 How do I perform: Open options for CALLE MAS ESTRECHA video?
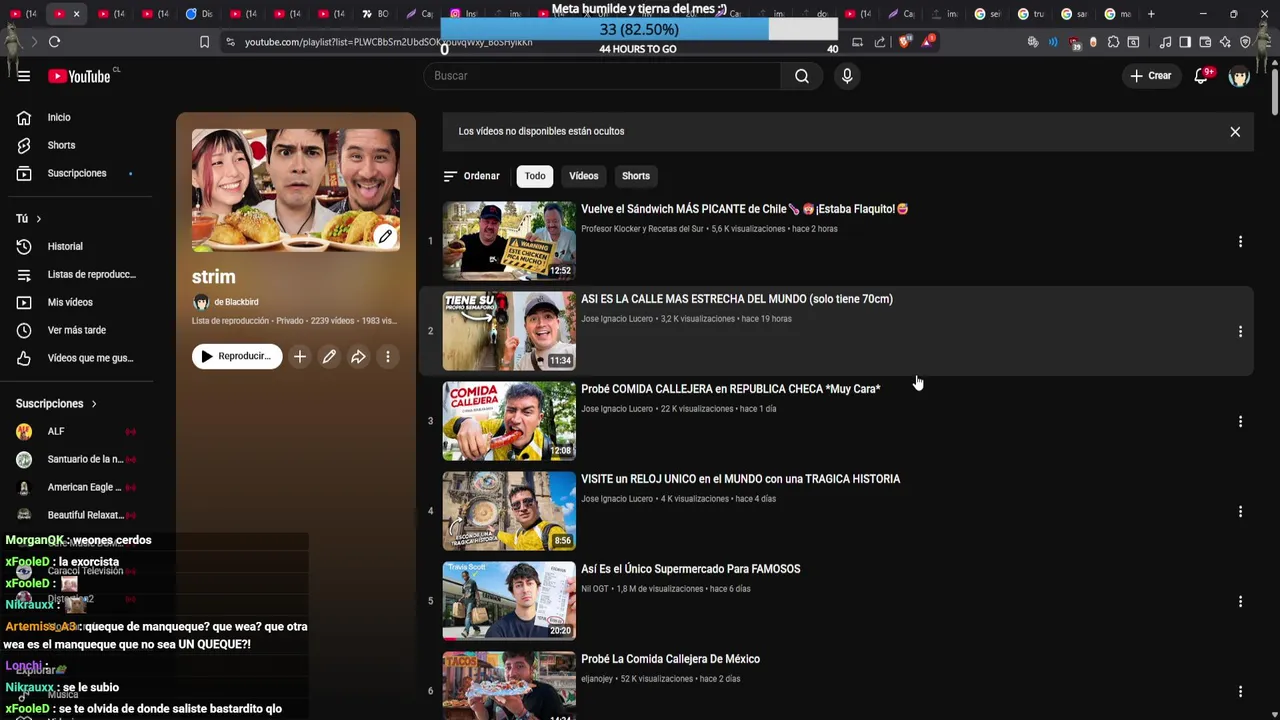(1240, 331)
